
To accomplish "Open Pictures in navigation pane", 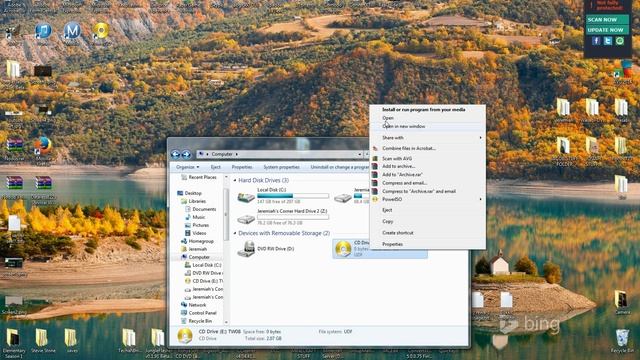I will coord(200,225).
